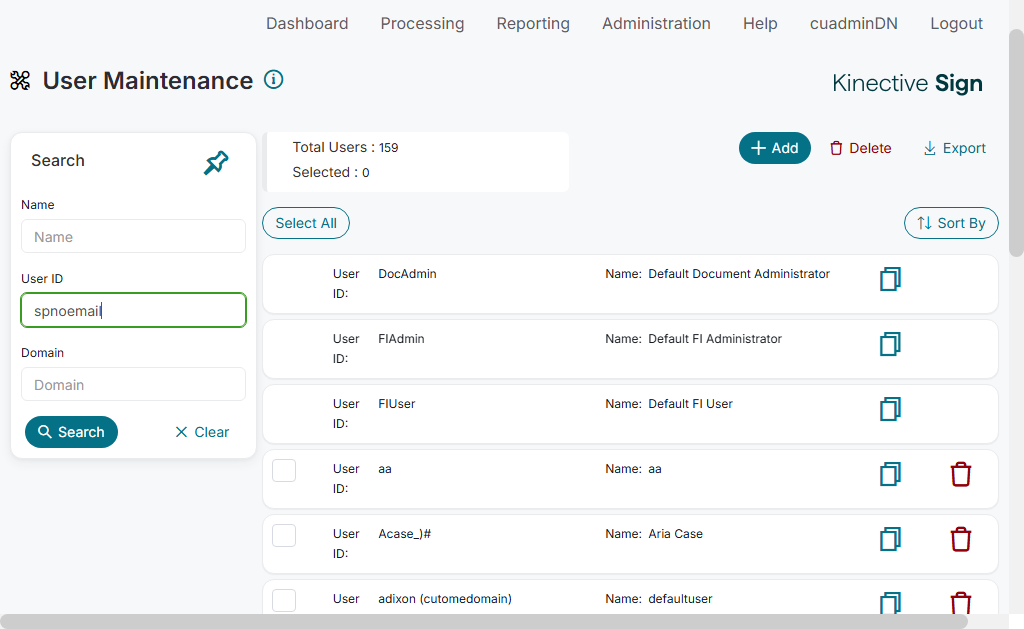This screenshot has height=629, width=1024.
Task: Delete user aa with trash icon
Action: click(x=960, y=474)
